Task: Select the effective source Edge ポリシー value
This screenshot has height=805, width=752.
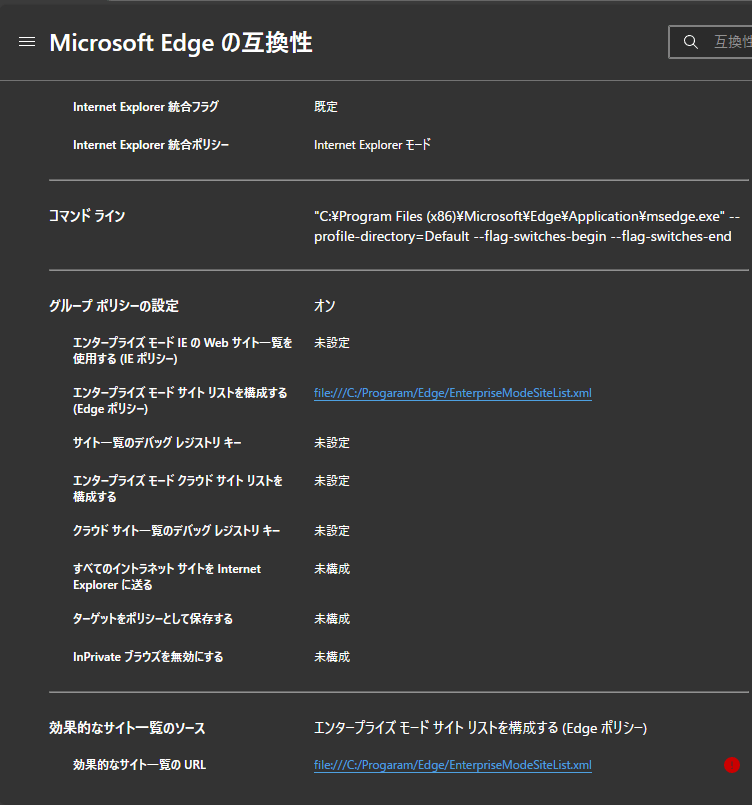Action: point(480,728)
